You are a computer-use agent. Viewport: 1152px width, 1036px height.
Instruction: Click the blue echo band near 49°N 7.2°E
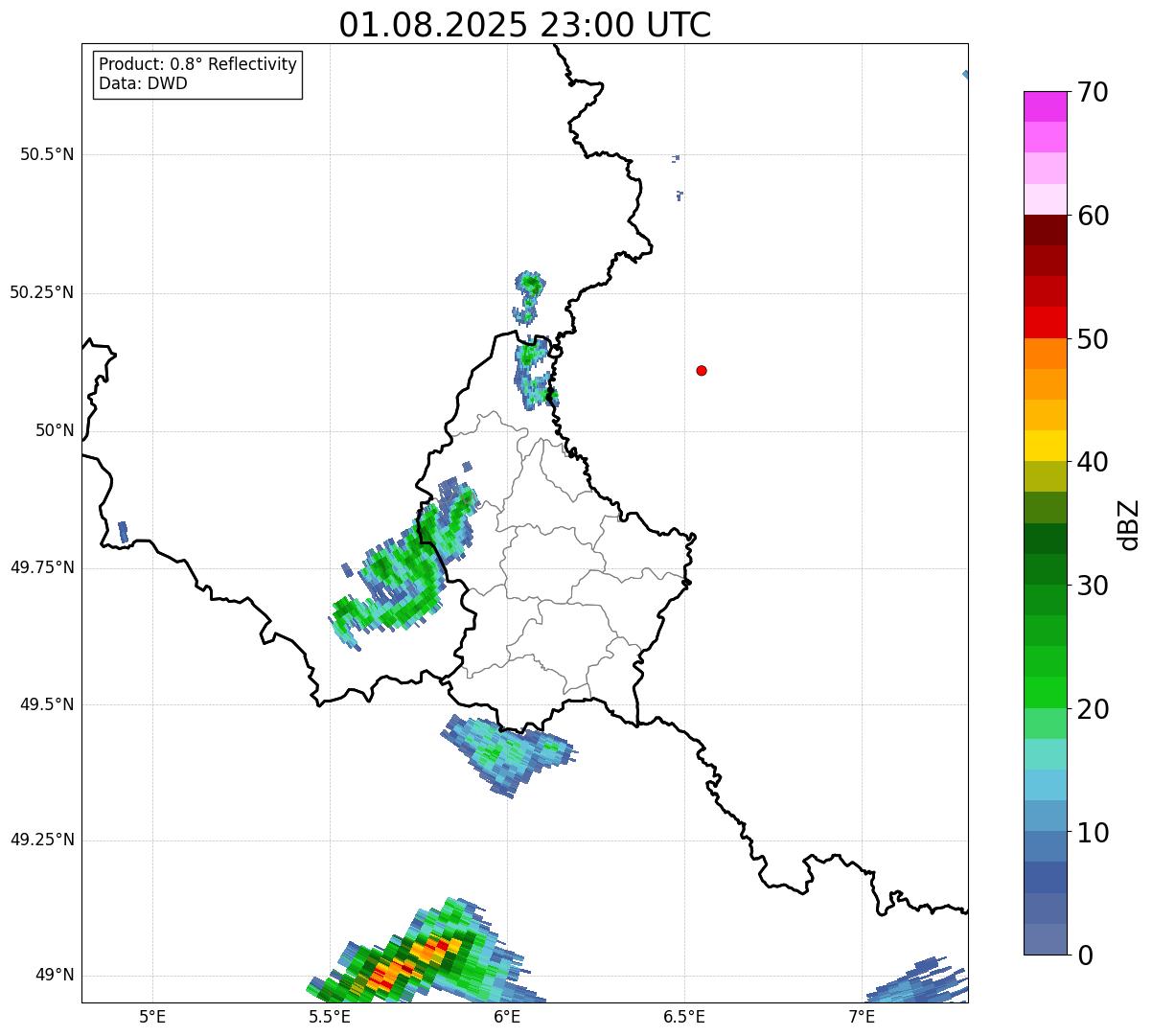pyautogui.click(x=918, y=980)
